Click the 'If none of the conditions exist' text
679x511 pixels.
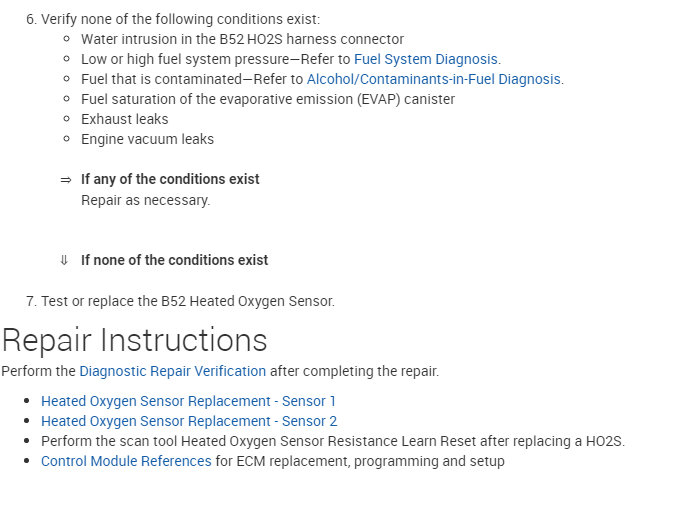click(174, 260)
